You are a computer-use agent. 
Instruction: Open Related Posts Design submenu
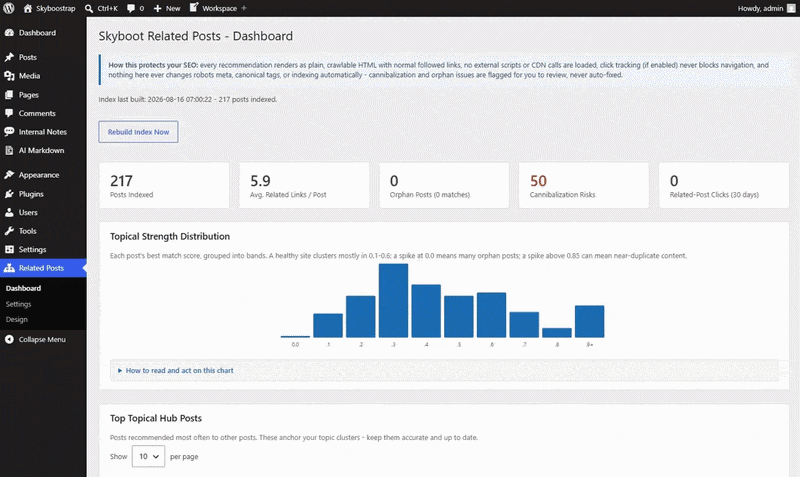(x=17, y=319)
